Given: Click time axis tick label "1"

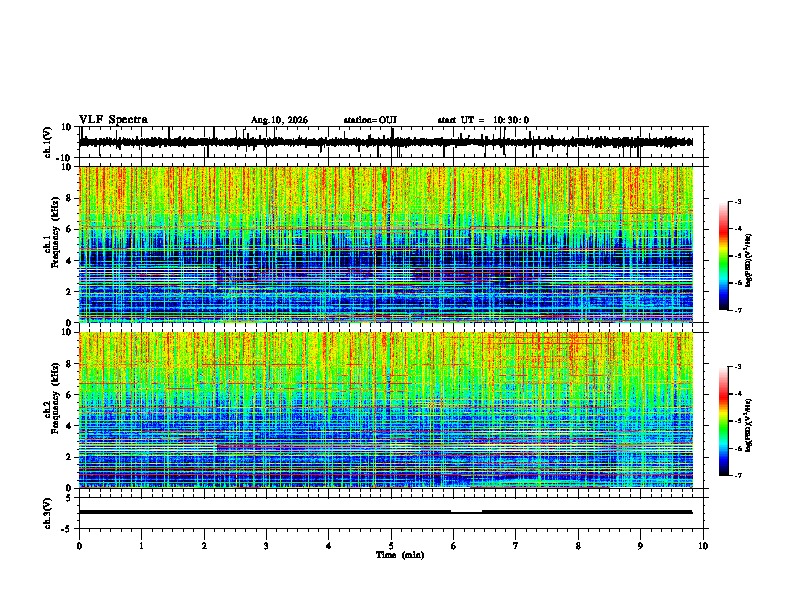Looking at the screenshot, I should (141, 546).
